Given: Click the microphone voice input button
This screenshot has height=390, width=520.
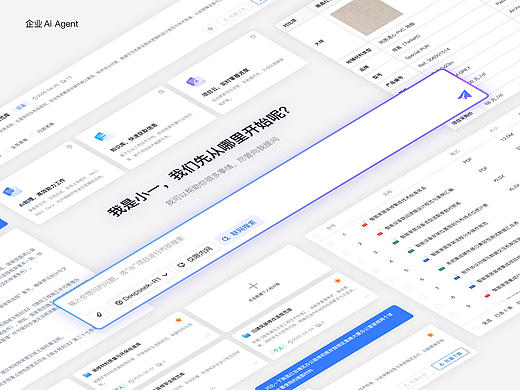Looking at the screenshot, I should pos(99,314).
